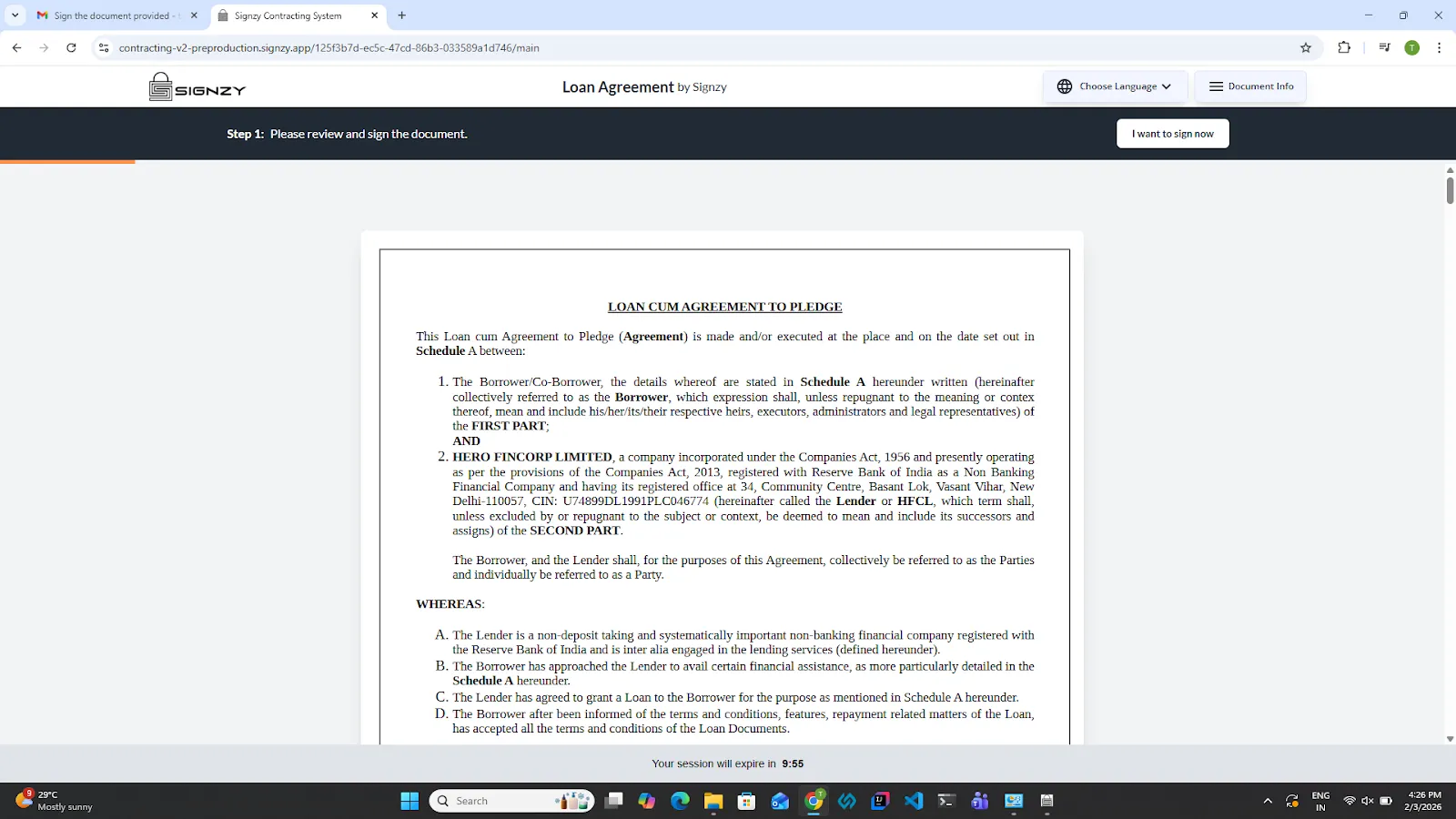Screen dimensions: 1456x819
Task: Click the Signzy logo
Action: pyautogui.click(x=197, y=86)
